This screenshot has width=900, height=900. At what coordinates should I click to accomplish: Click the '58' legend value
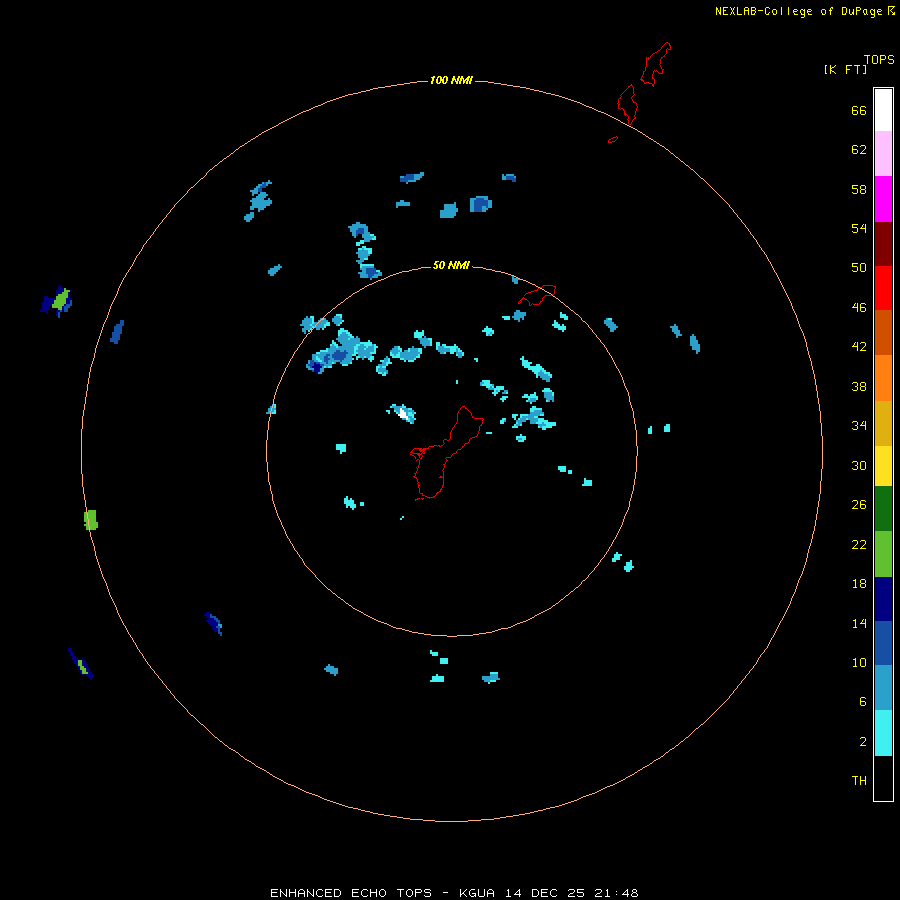(x=859, y=189)
